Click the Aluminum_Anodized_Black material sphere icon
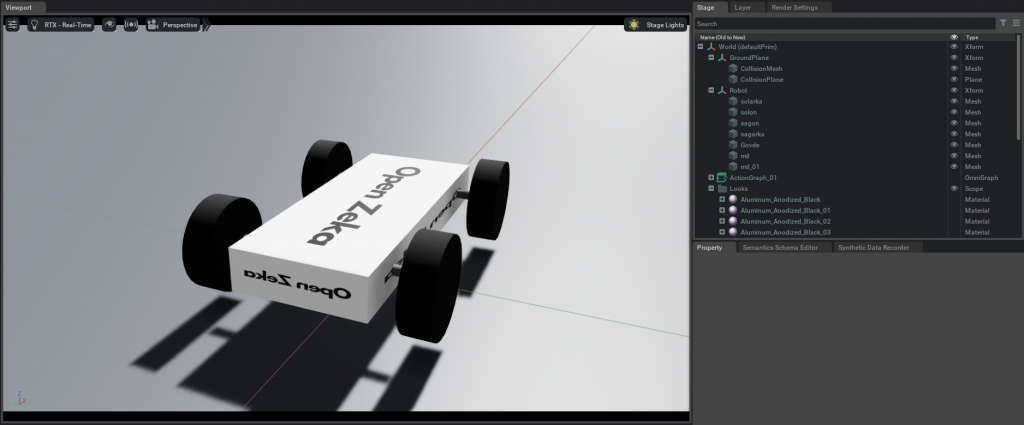1024x425 pixels. [733, 199]
